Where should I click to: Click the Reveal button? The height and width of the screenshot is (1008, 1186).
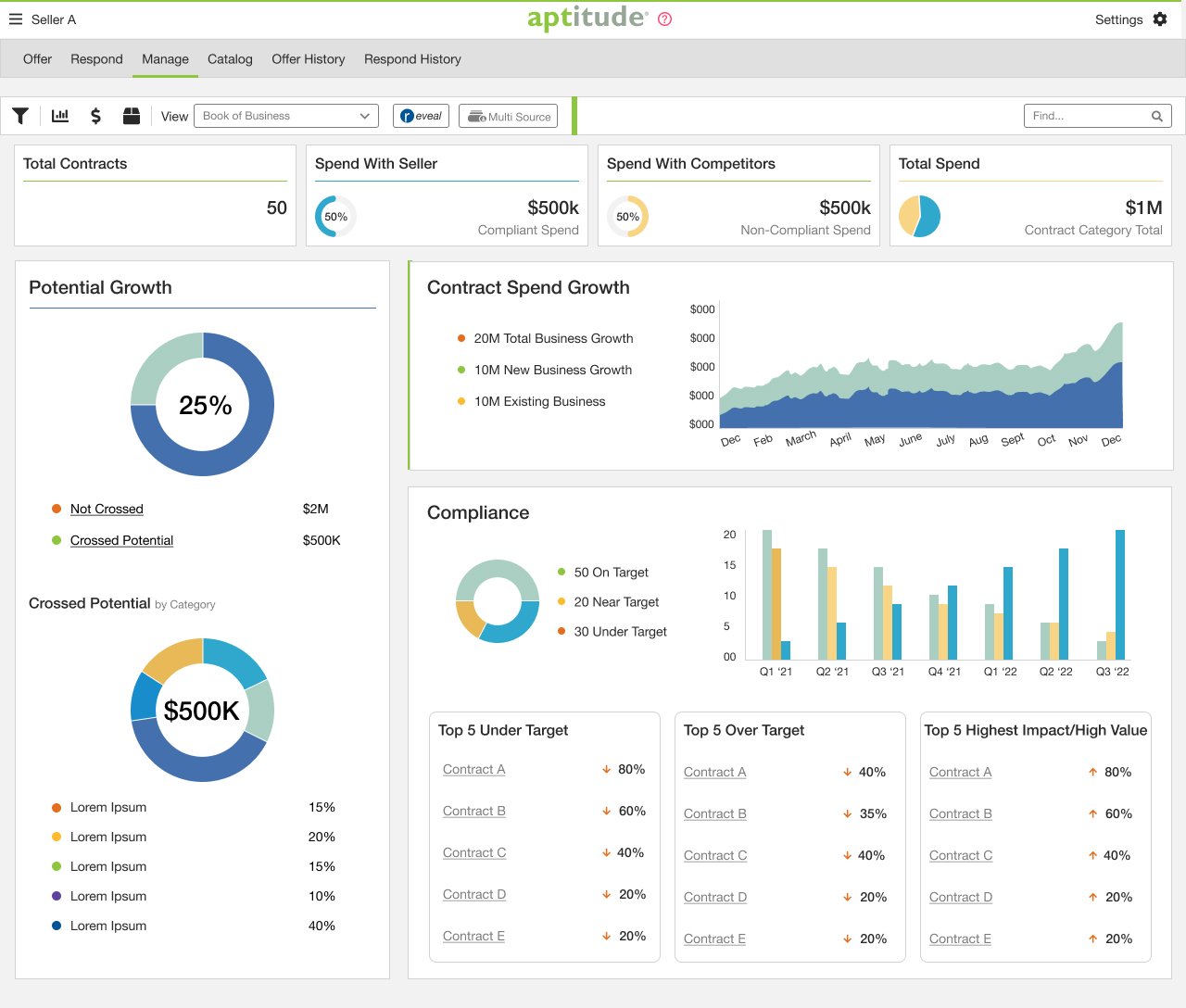(x=422, y=116)
